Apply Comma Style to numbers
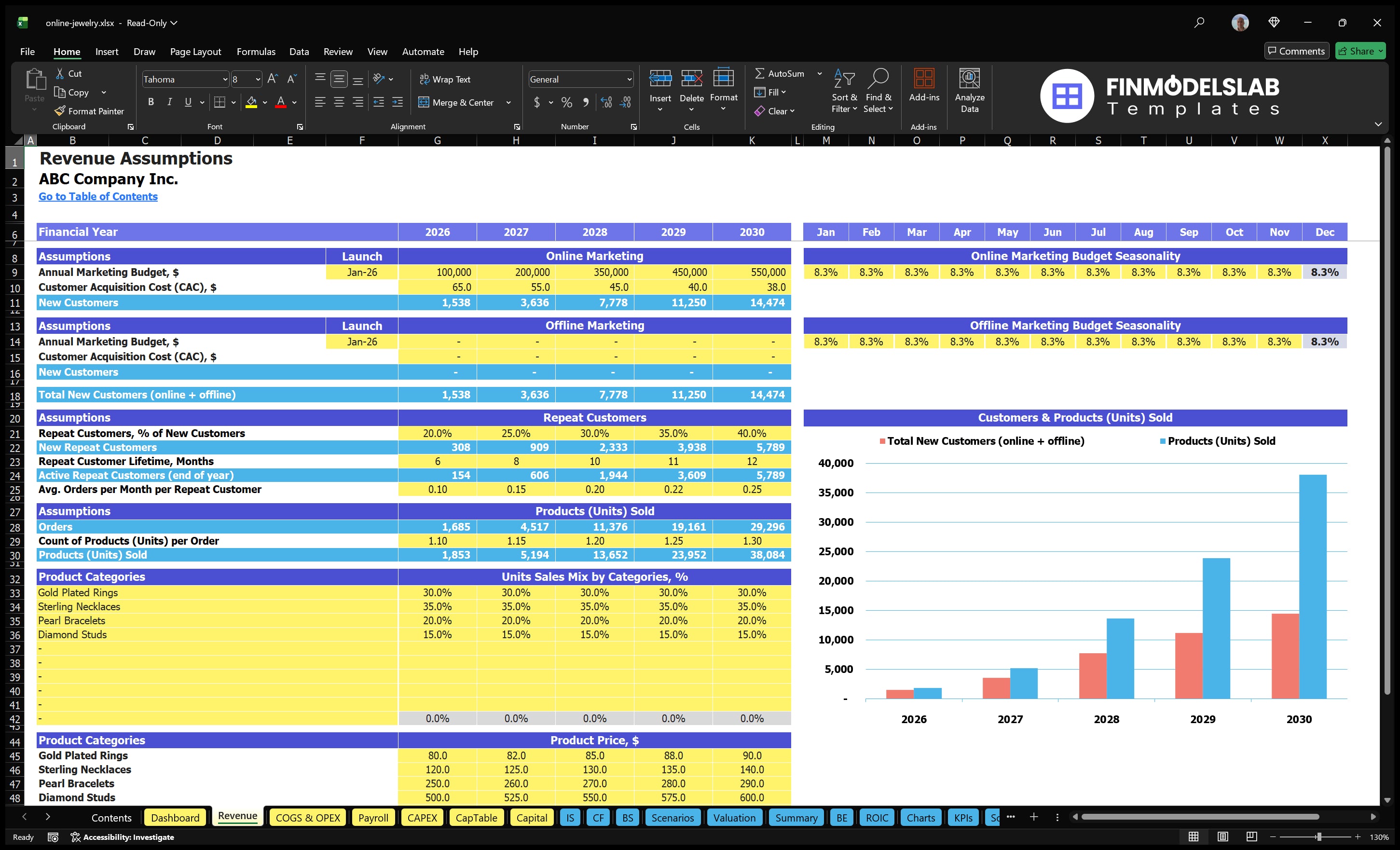 pyautogui.click(x=586, y=103)
